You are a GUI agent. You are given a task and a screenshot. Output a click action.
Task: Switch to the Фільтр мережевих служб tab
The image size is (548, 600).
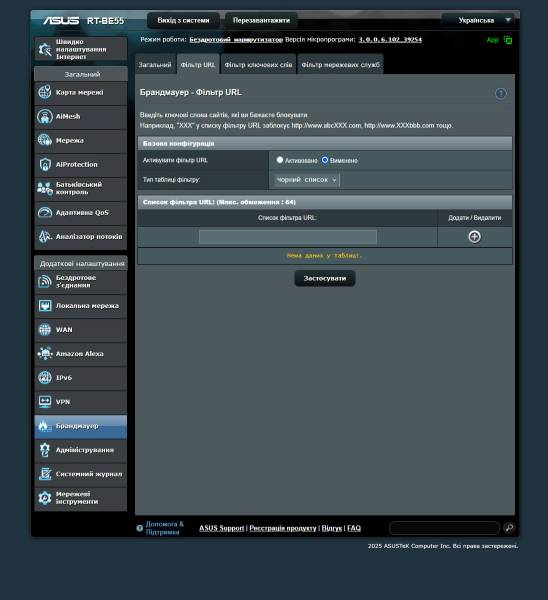[341, 65]
